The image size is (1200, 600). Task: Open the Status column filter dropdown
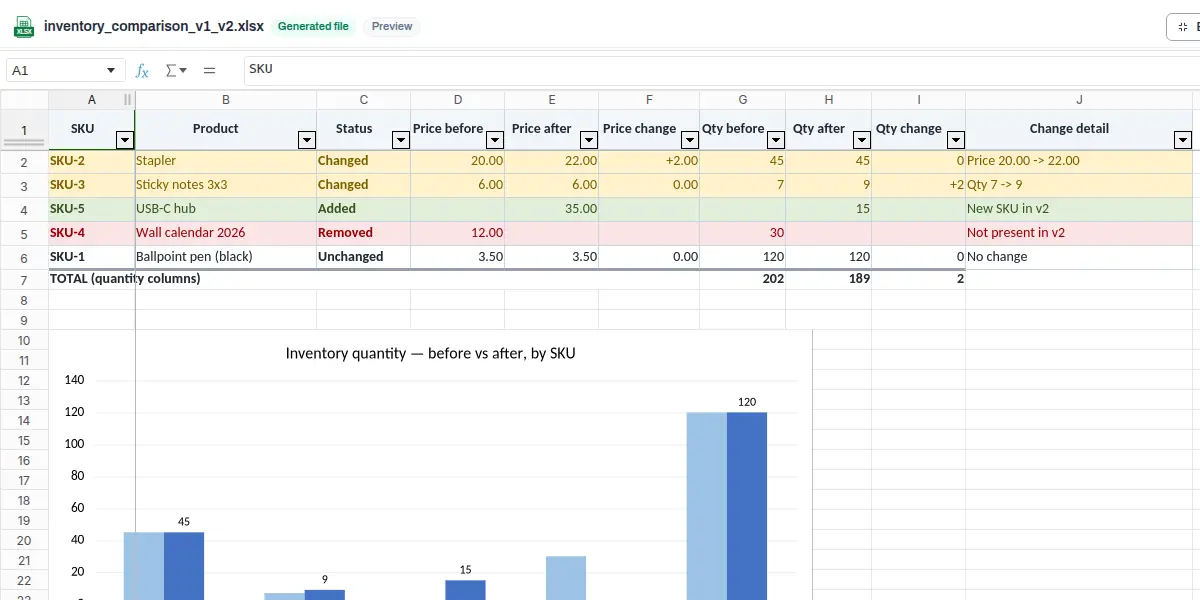401,140
